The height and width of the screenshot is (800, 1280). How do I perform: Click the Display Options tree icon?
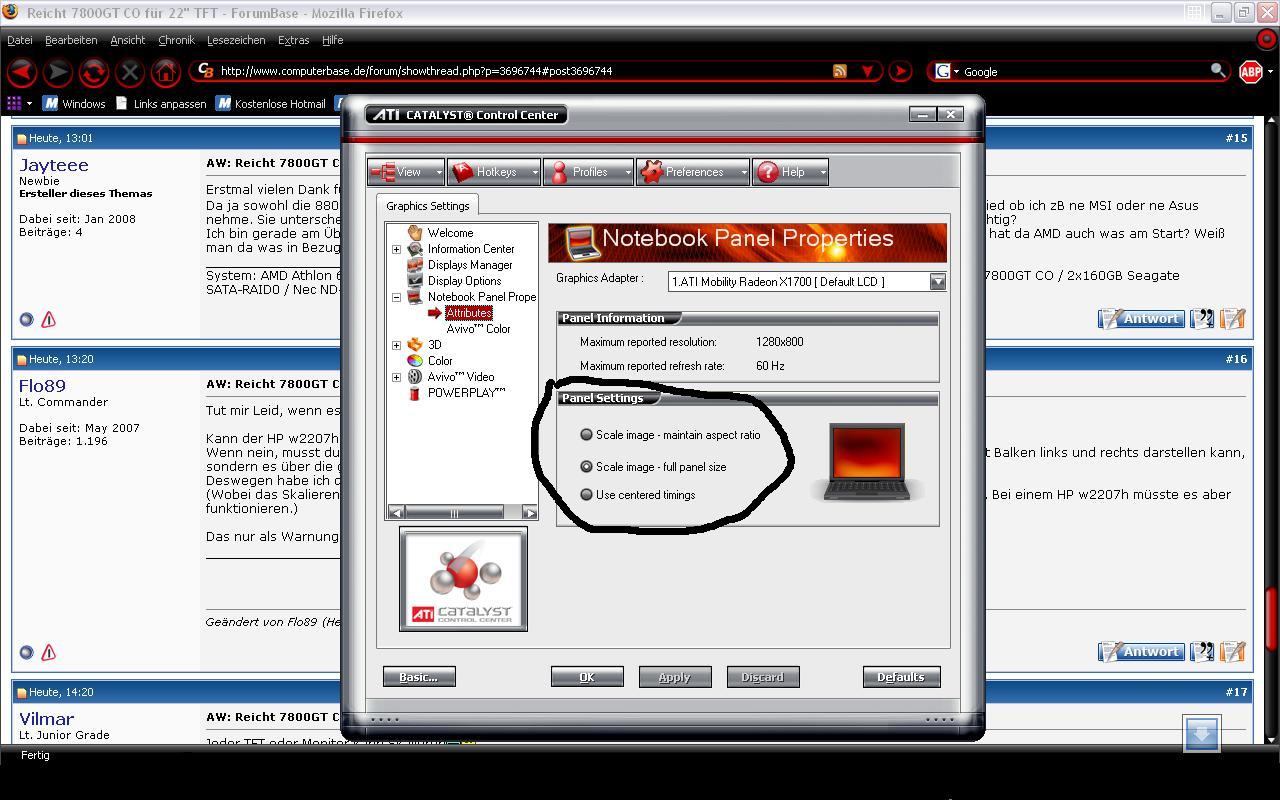click(x=415, y=281)
